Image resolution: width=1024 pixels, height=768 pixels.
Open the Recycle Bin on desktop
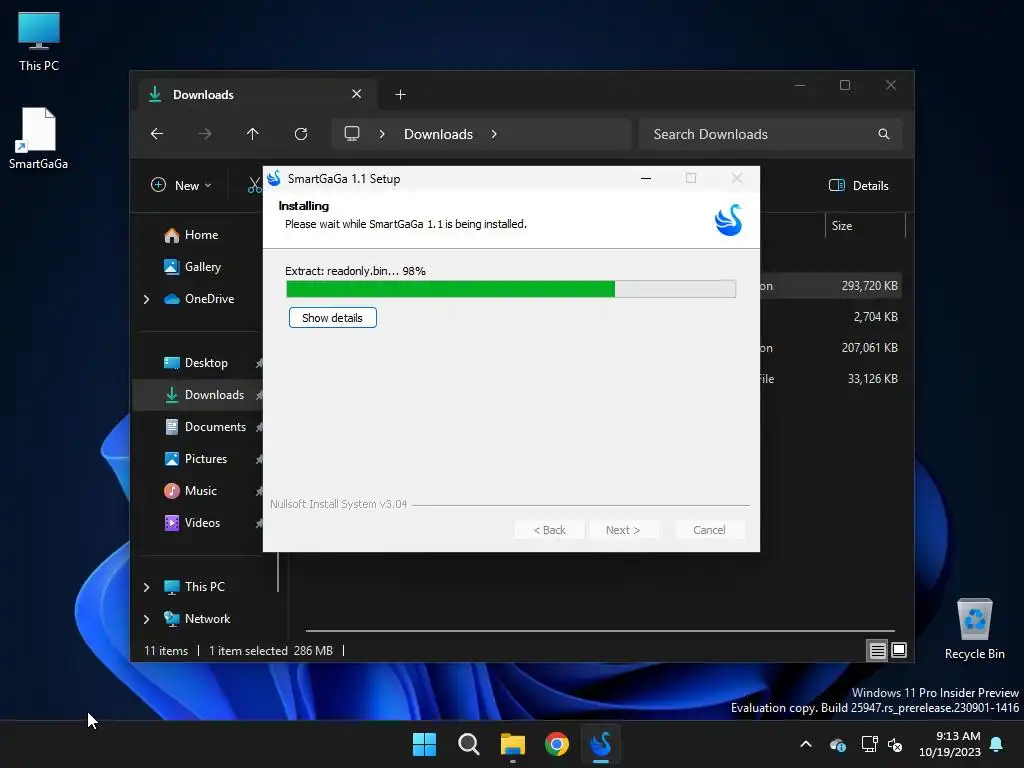[x=974, y=629]
